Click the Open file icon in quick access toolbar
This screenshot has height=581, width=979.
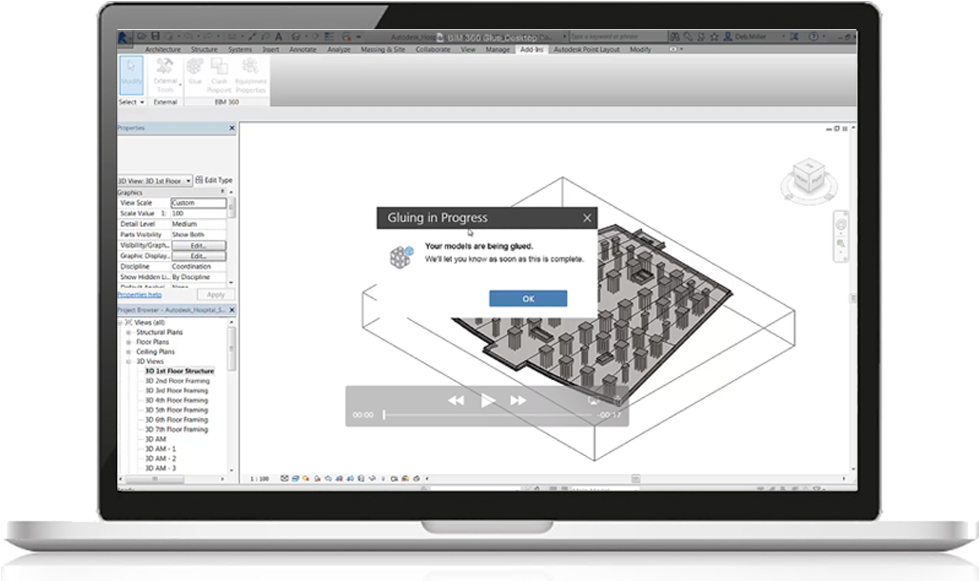[142, 37]
